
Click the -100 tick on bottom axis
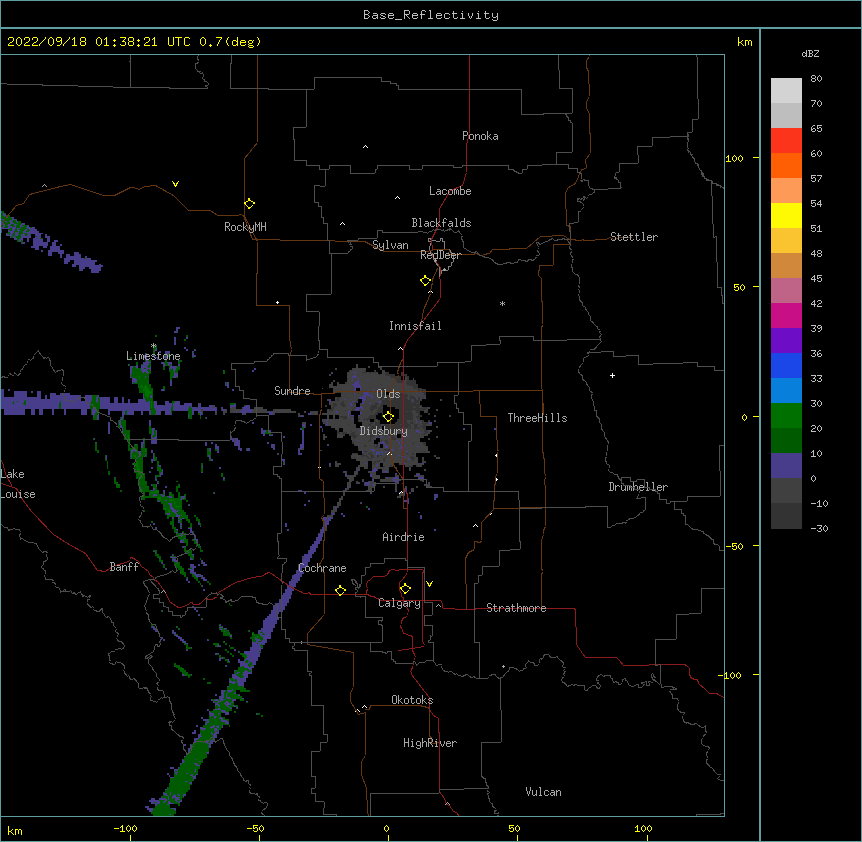click(125, 828)
